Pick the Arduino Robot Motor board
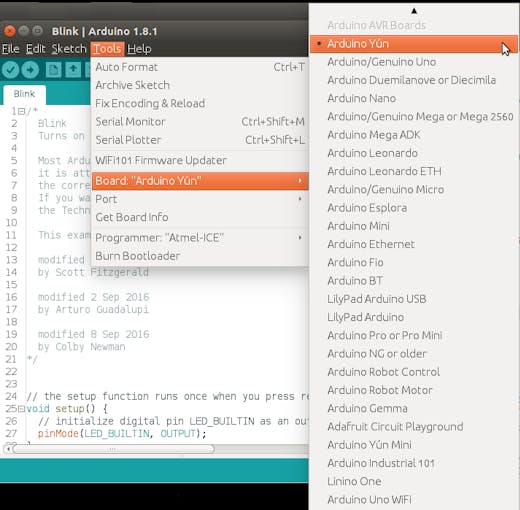Viewport: 520px width, 510px height. tap(414, 390)
